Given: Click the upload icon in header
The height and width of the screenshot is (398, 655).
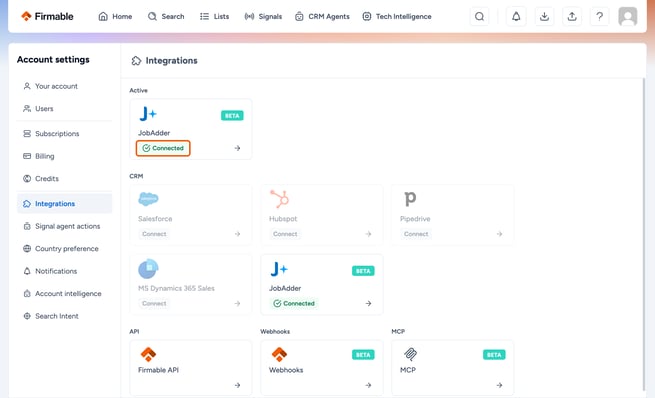Looking at the screenshot, I should tap(572, 16).
